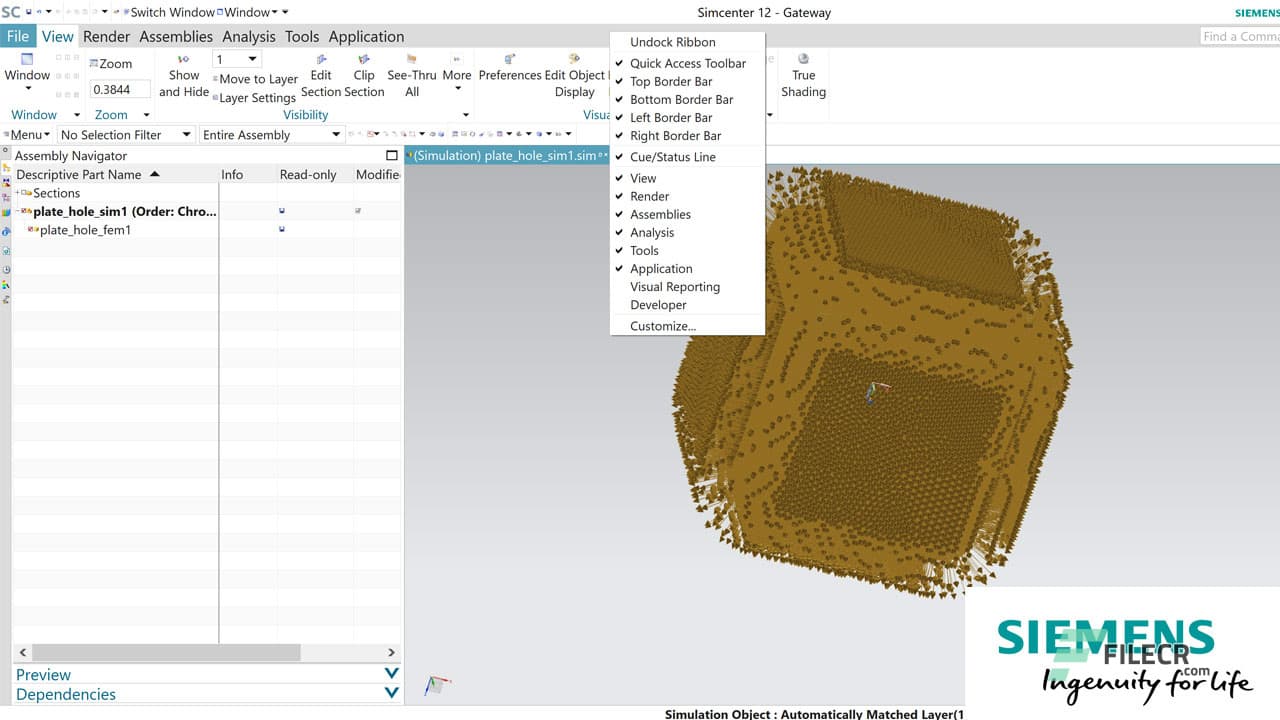The height and width of the screenshot is (720, 1280).
Task: Activate the Clip Section tool
Action: point(363,78)
